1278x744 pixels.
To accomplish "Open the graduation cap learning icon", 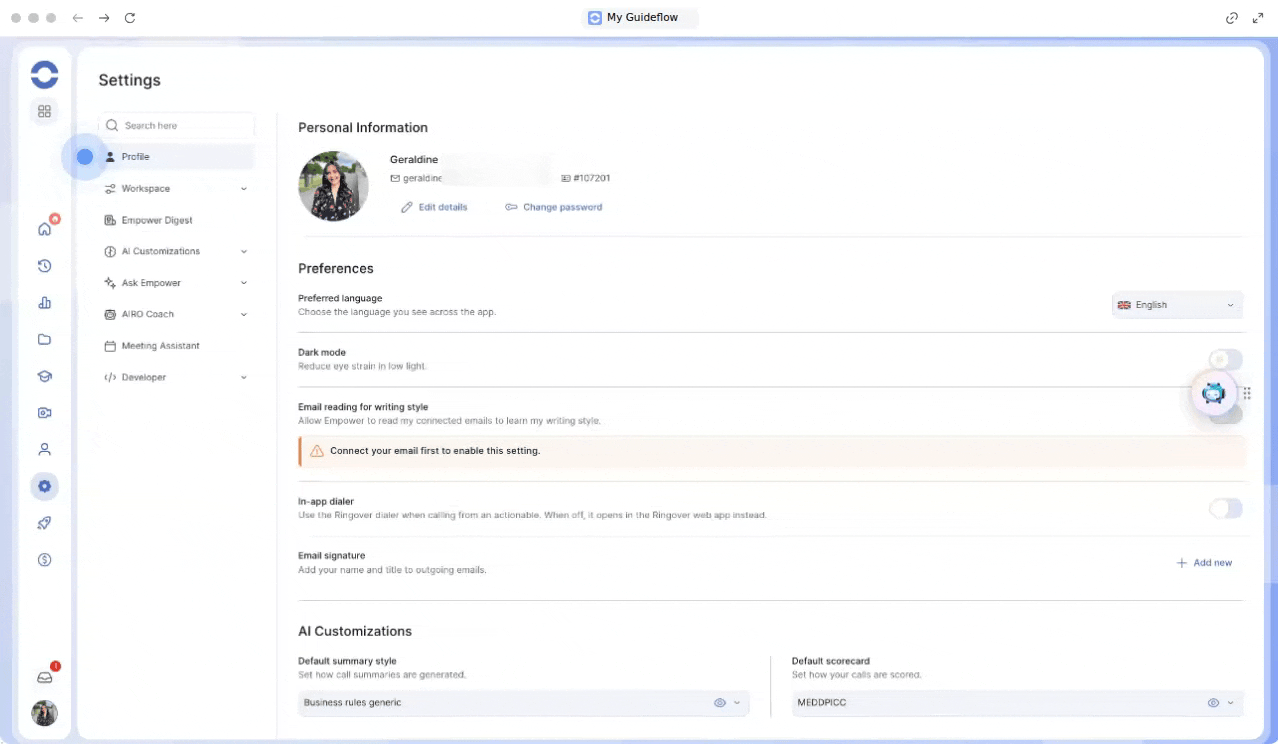I will click(44, 376).
